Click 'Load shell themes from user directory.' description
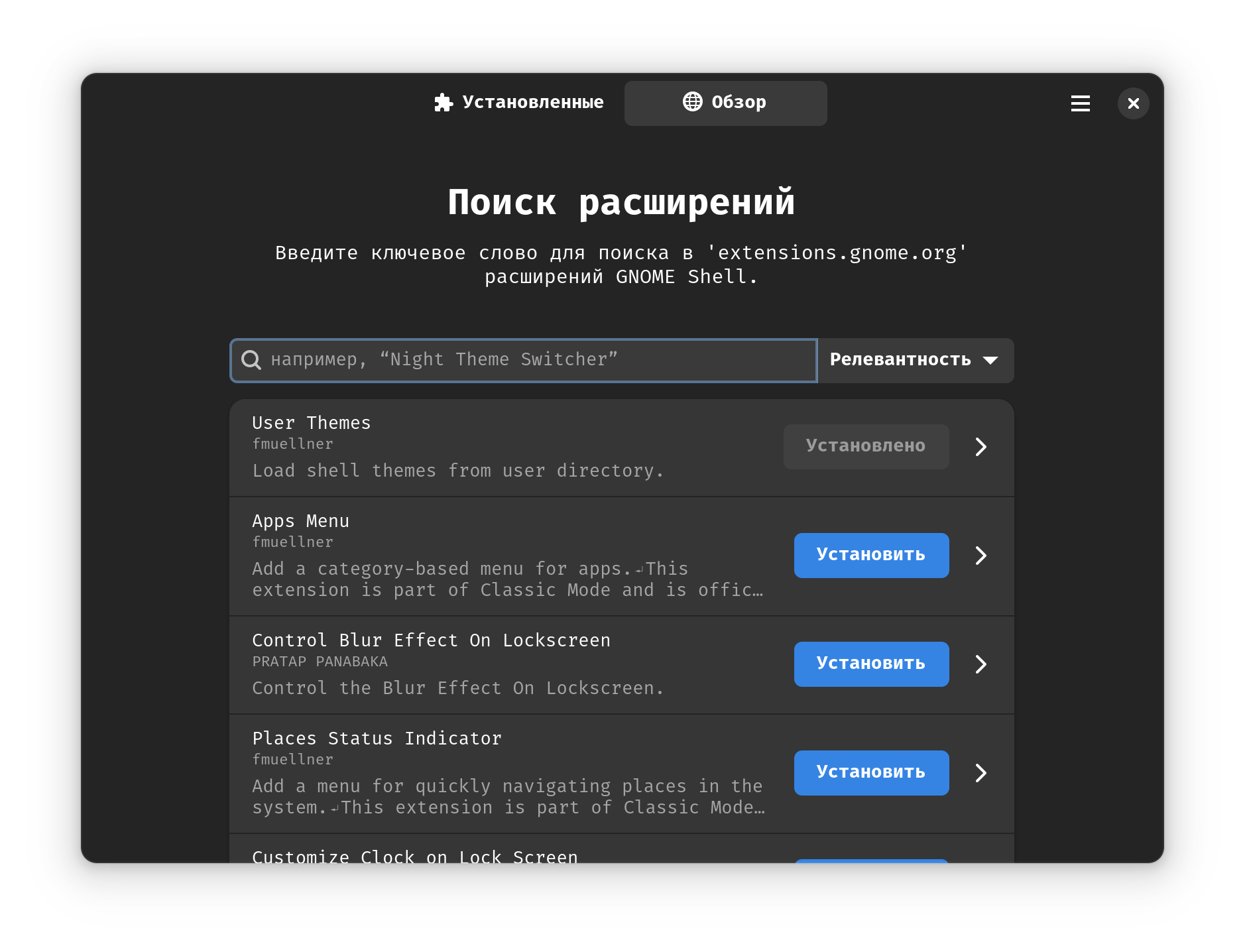The height and width of the screenshot is (952, 1245). (x=457, y=471)
